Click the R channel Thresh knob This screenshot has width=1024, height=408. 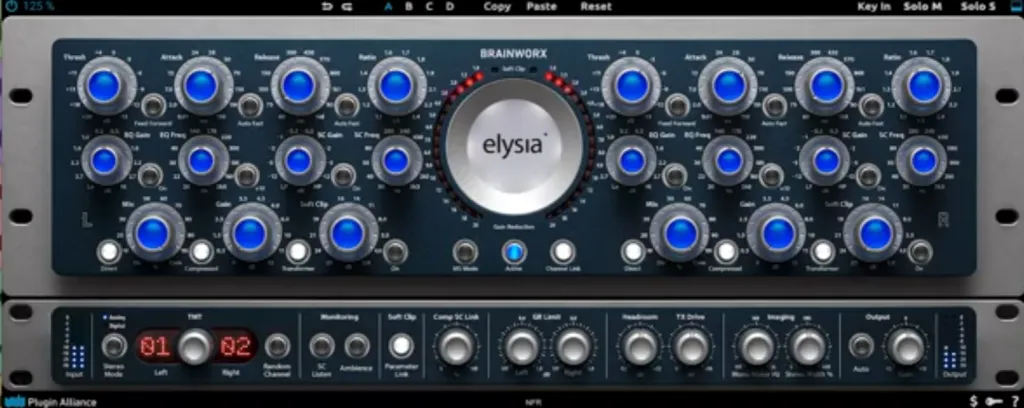click(x=632, y=86)
